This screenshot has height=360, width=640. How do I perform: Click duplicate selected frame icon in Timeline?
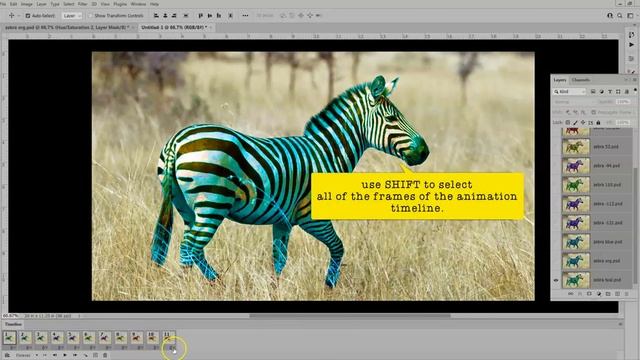[95, 355]
